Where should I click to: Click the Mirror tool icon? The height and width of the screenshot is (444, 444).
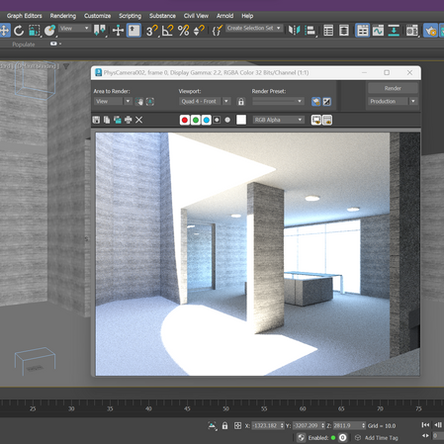pyautogui.click(x=294, y=30)
